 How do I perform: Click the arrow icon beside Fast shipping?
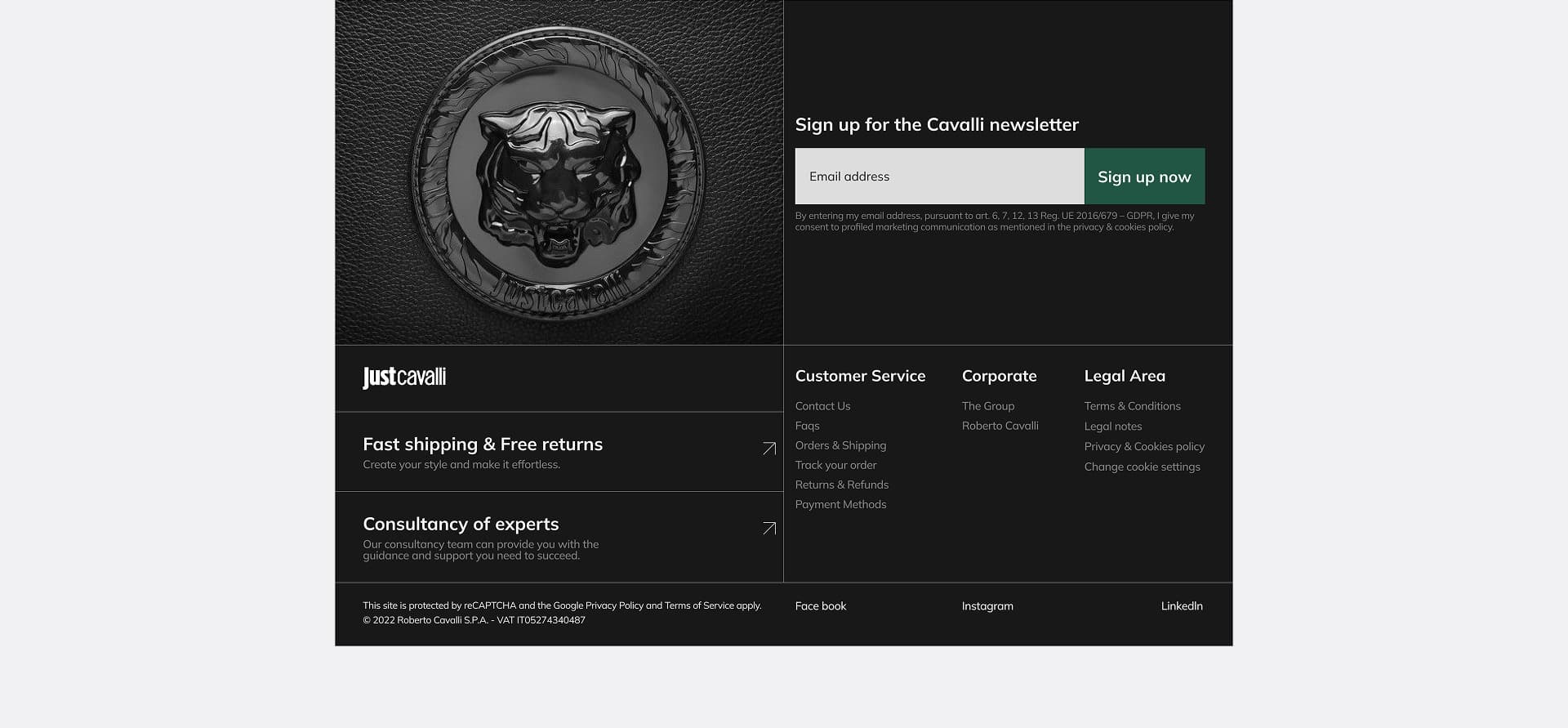pyautogui.click(x=768, y=449)
